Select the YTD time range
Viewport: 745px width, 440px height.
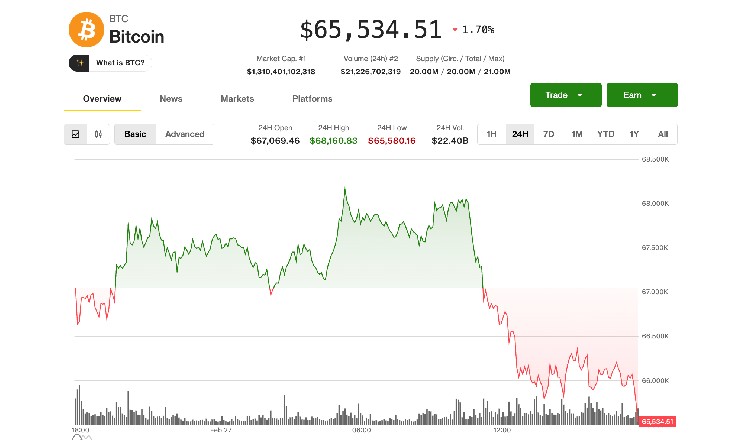pyautogui.click(x=606, y=134)
